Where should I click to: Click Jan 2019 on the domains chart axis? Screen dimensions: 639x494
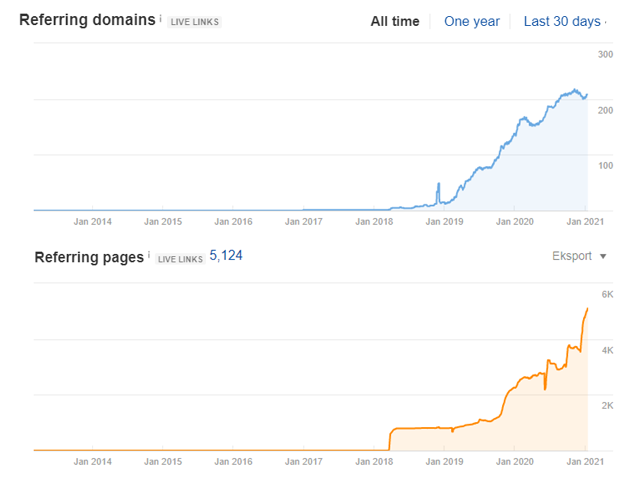[444, 221]
